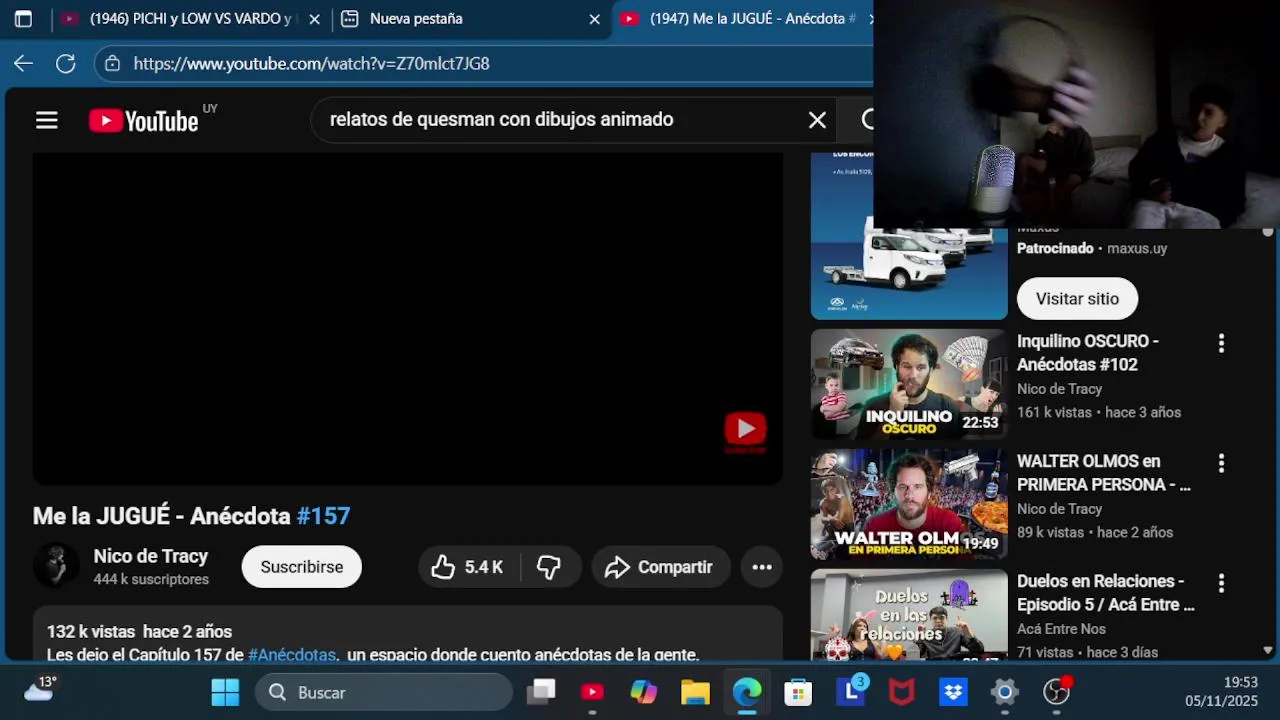This screenshot has height=720, width=1280.
Task: Play Inquilino OSCURO thumbnail
Action: [909, 384]
